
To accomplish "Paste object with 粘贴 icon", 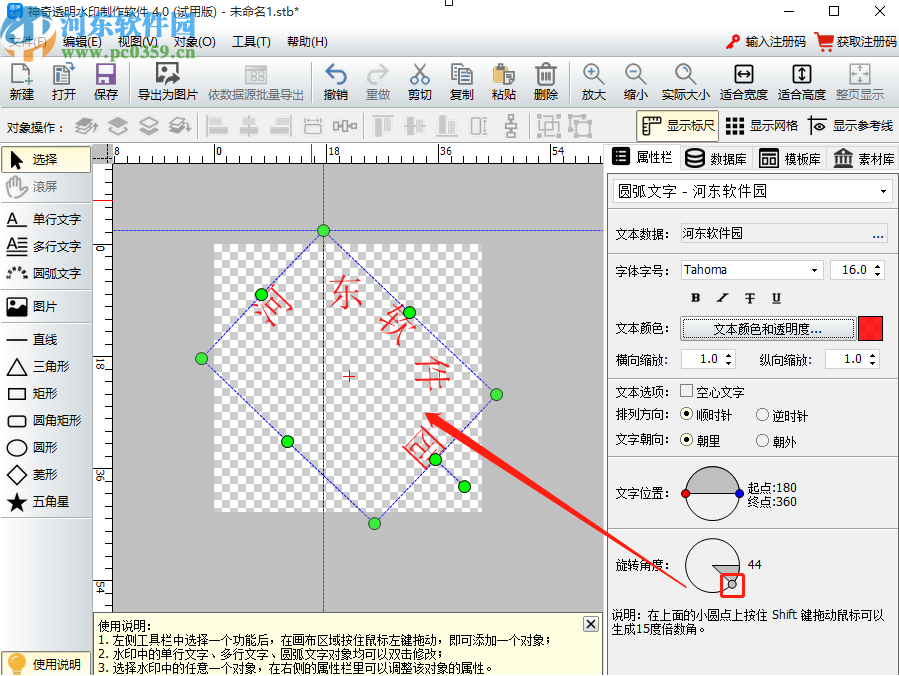I will pos(503,82).
